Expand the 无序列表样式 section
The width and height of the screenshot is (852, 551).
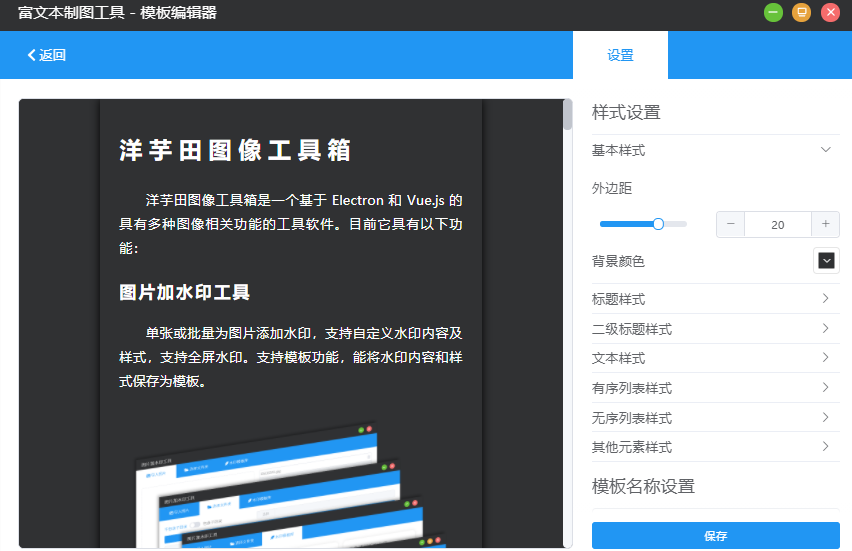(715, 418)
